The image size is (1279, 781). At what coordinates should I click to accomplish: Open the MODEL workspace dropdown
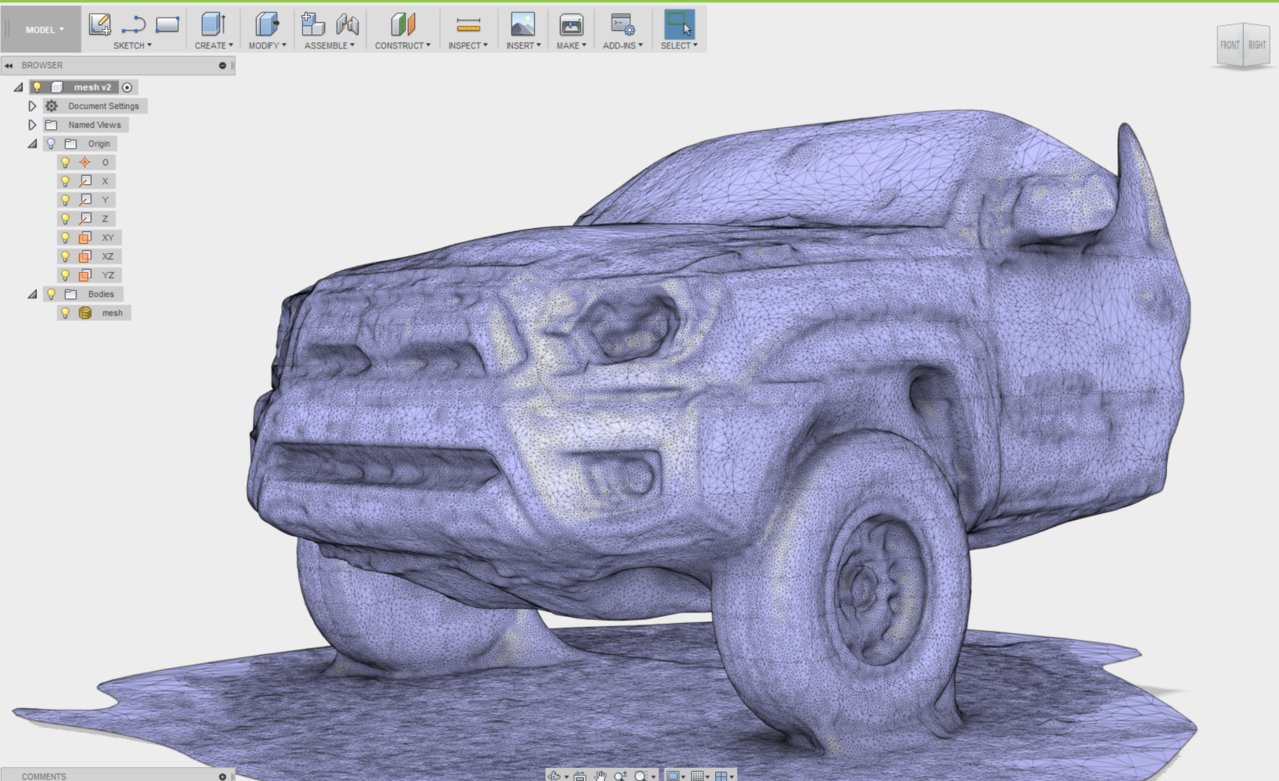coord(44,30)
